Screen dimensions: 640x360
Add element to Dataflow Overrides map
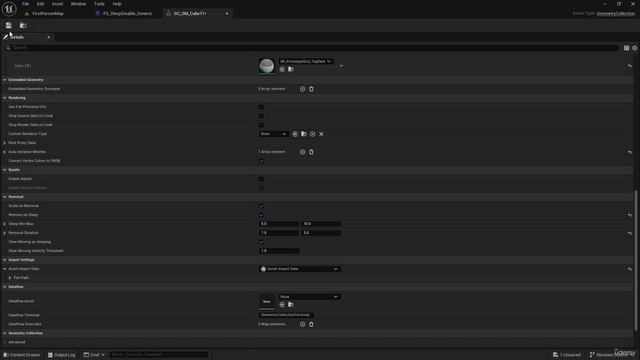tap(302, 324)
